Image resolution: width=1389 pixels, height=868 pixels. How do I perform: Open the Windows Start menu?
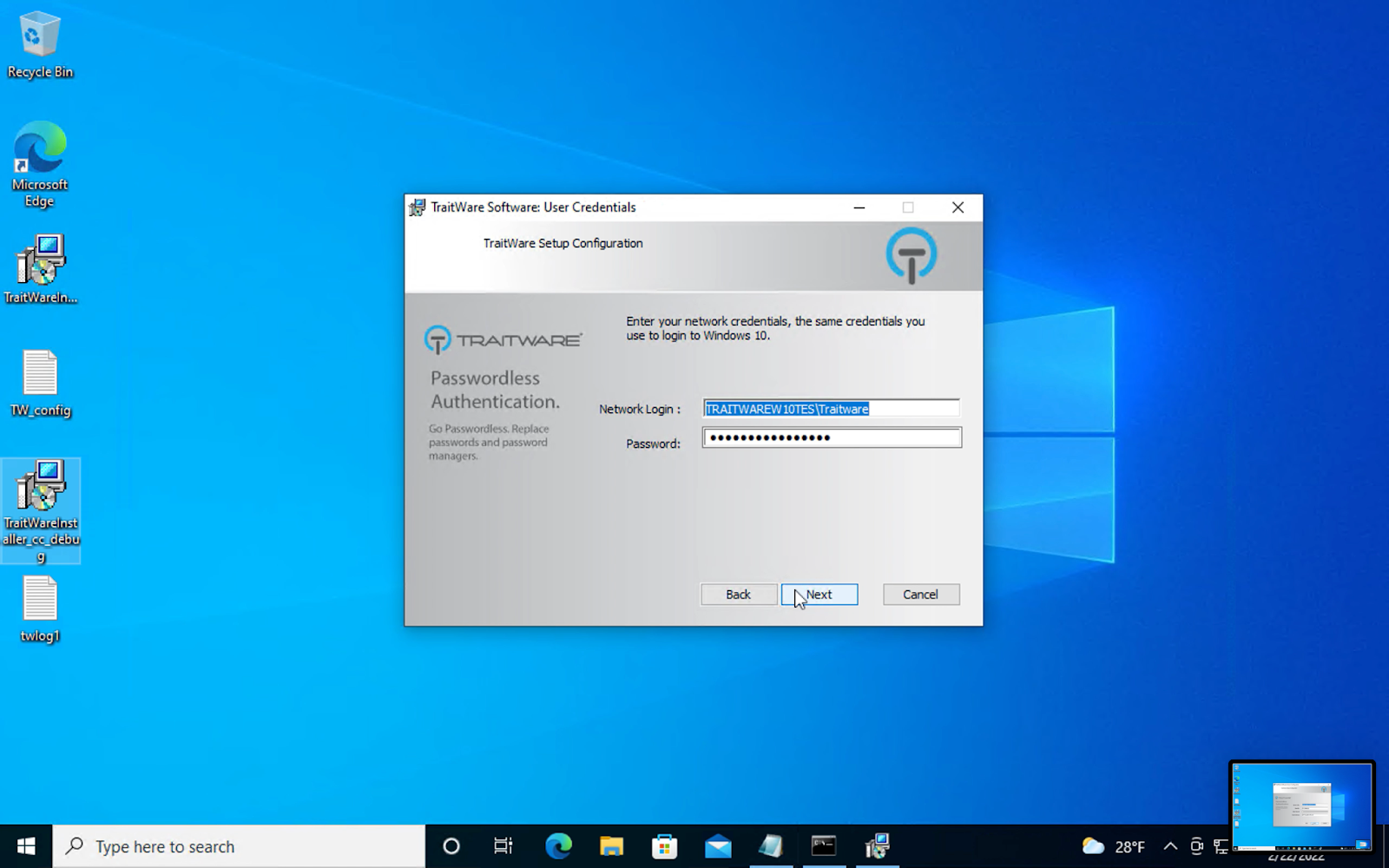click(26, 846)
